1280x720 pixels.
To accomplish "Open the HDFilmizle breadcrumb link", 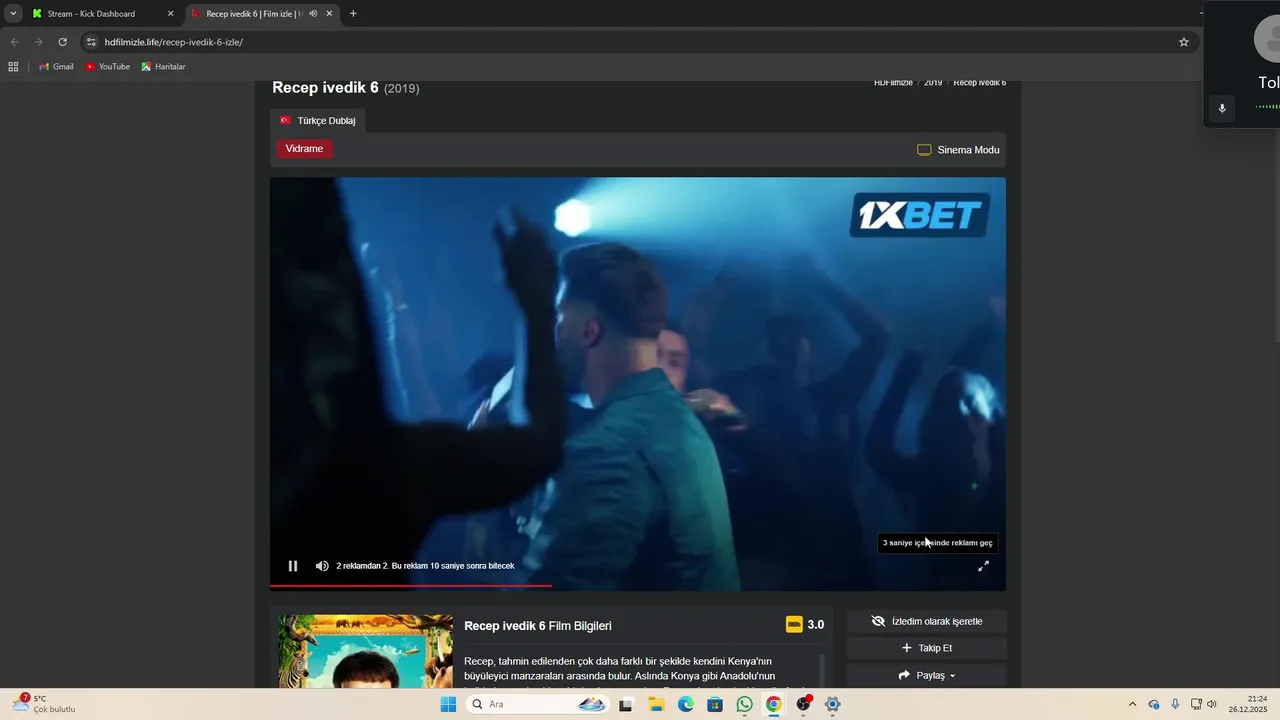I will pos(893,83).
